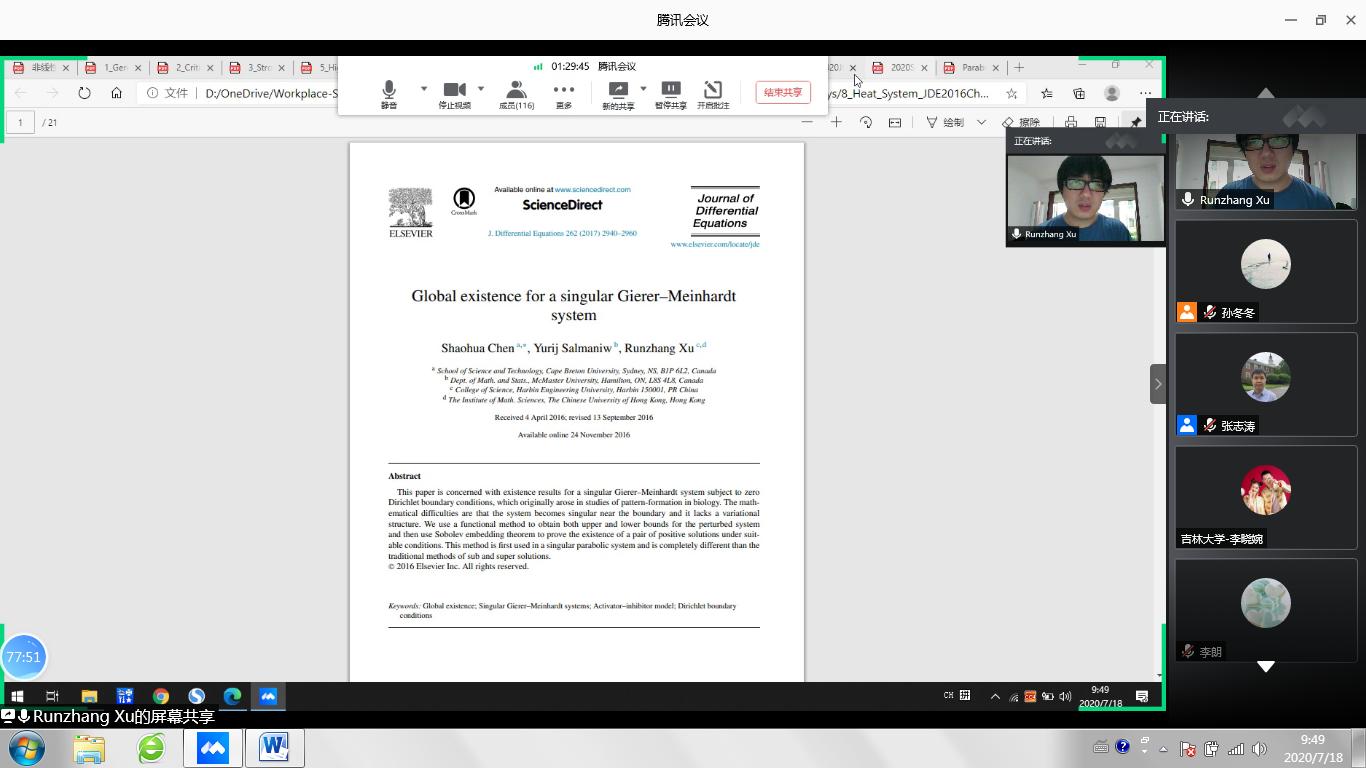Screen dimensions: 1366x768
Task: Open the 成员(116) members list
Action: (516, 91)
